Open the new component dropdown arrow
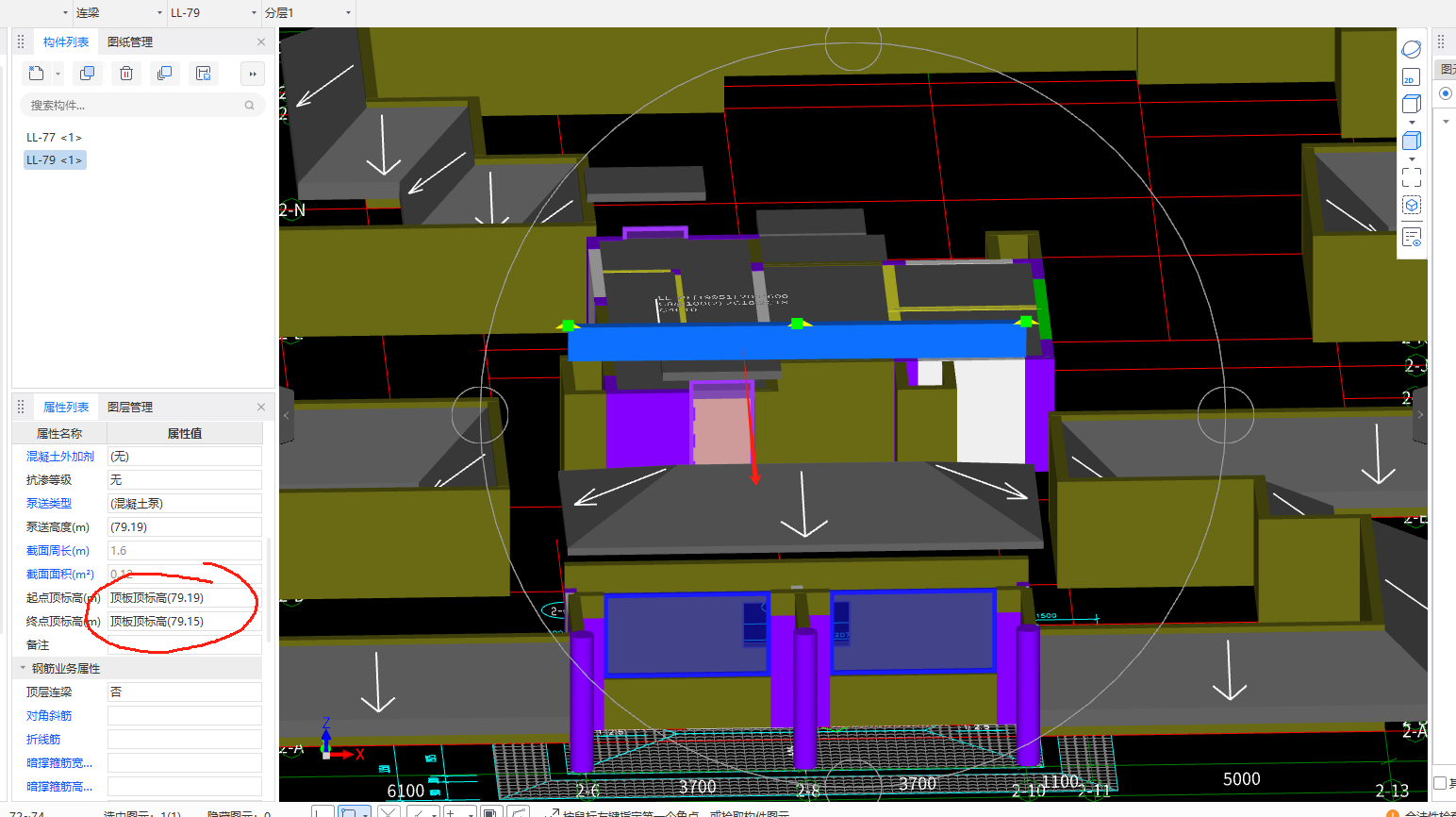The image size is (1456, 817). [58, 74]
